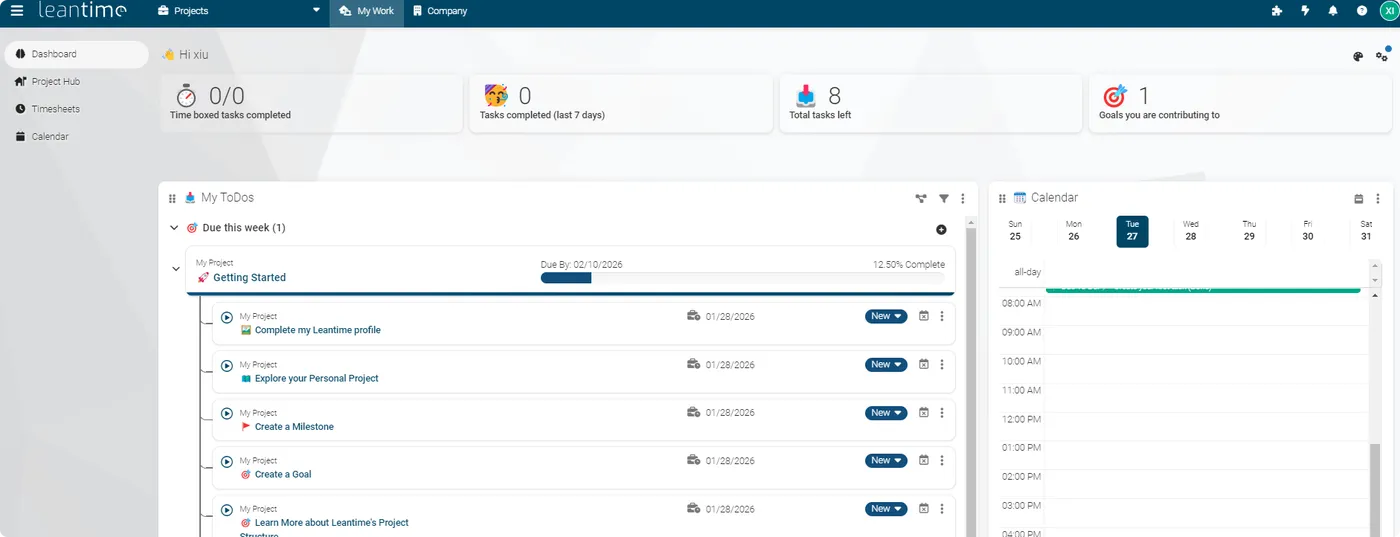Screen dimensions: 1400x537
Task: Open dashboard settings gears icon
Action: pyautogui.click(x=1382, y=57)
